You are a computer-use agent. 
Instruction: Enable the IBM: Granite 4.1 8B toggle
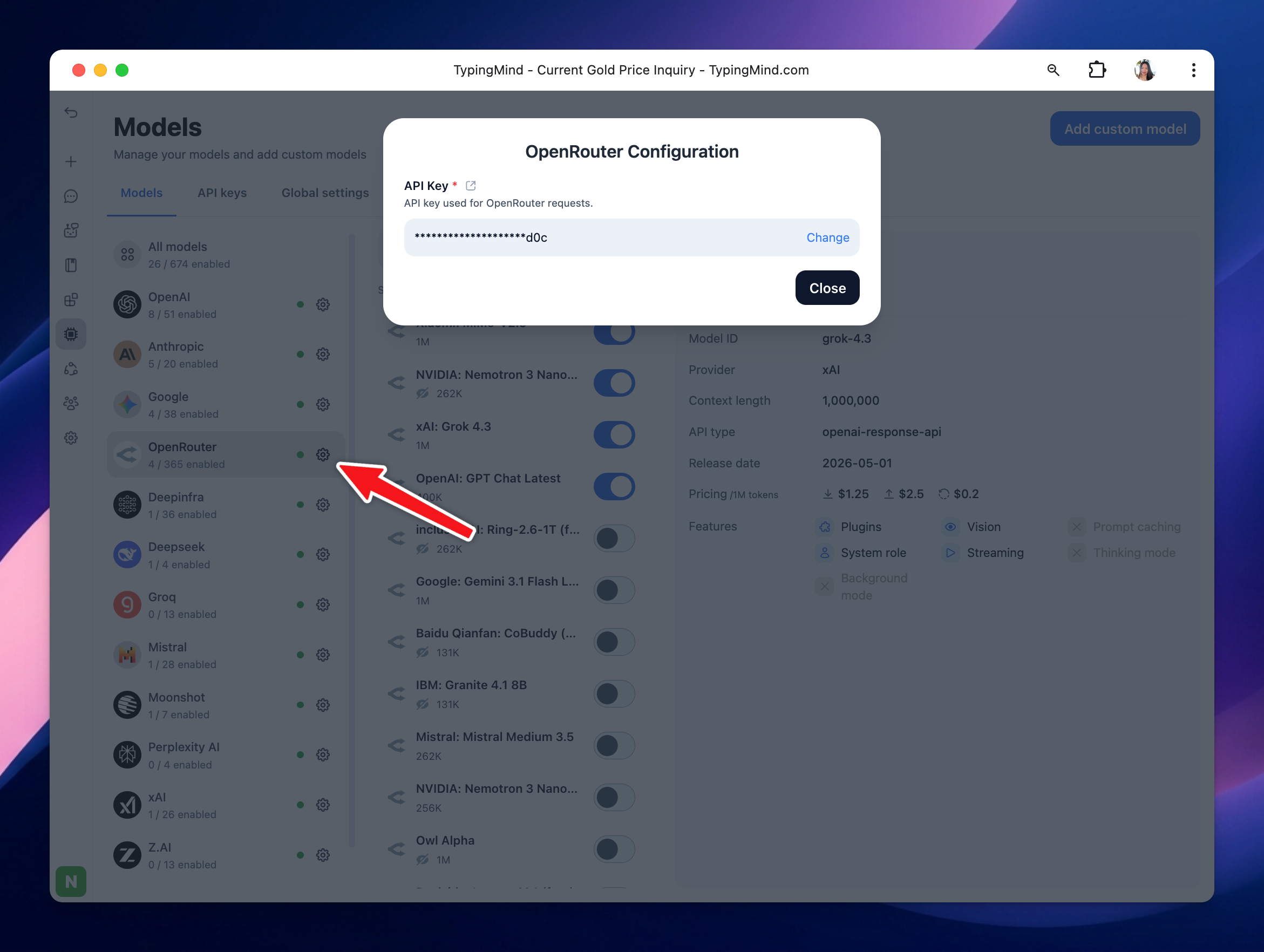(614, 693)
